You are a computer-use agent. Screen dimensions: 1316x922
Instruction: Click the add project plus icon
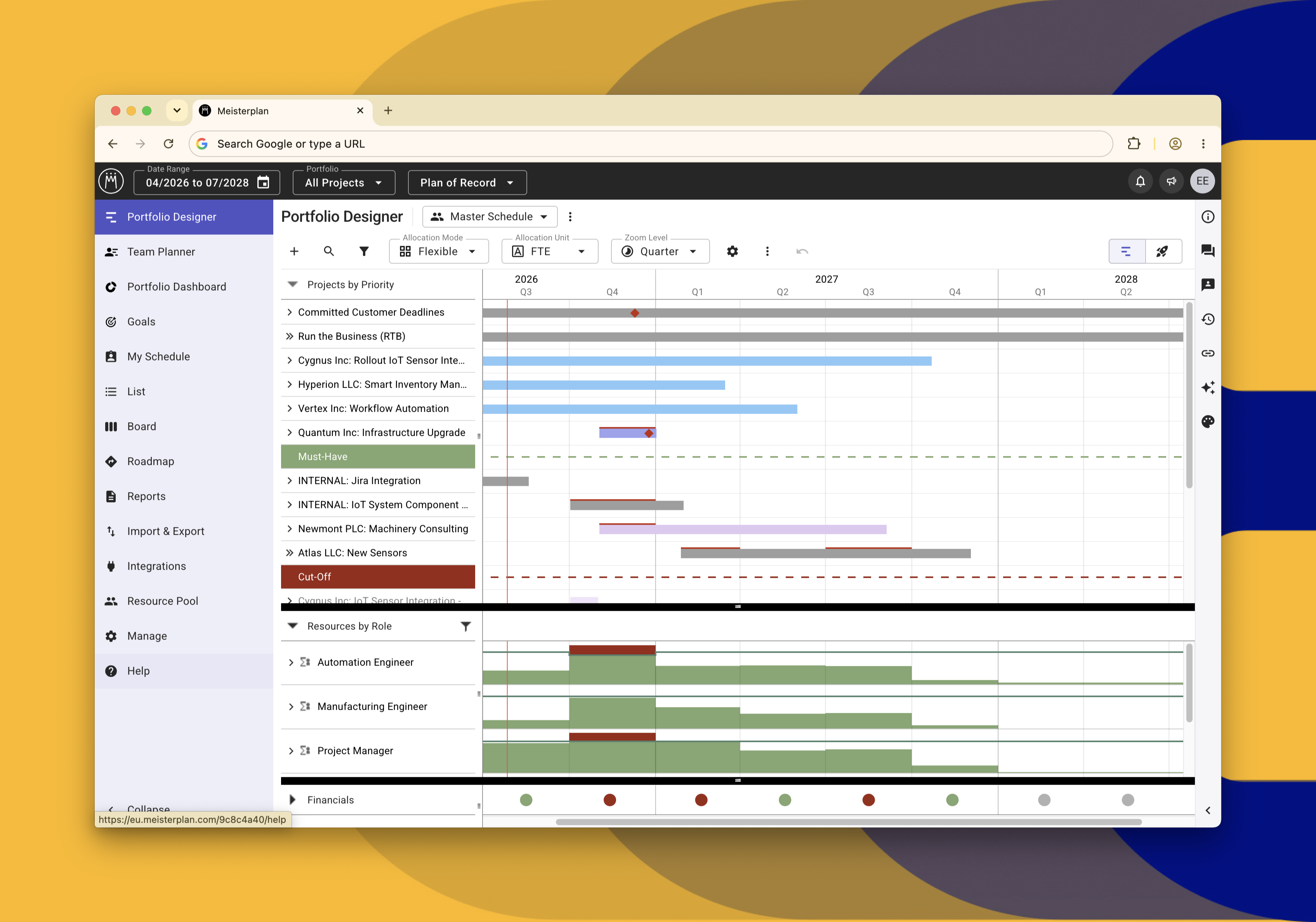294,251
